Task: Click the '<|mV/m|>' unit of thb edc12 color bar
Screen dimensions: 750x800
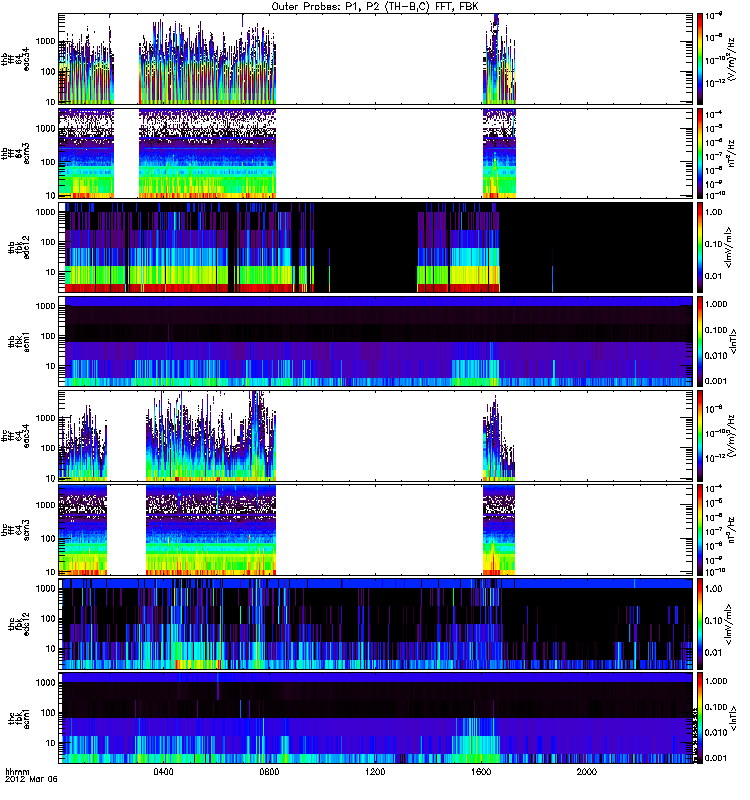Action: coord(729,247)
